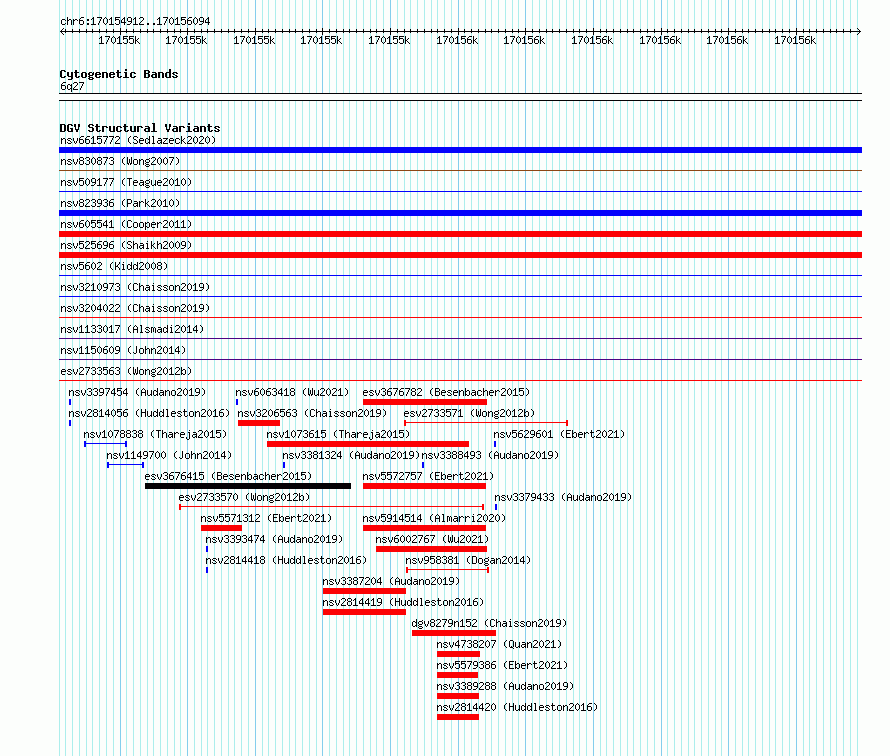Click the thick blue bar under nsv6615772
The height and width of the screenshot is (756, 890).
460,150
